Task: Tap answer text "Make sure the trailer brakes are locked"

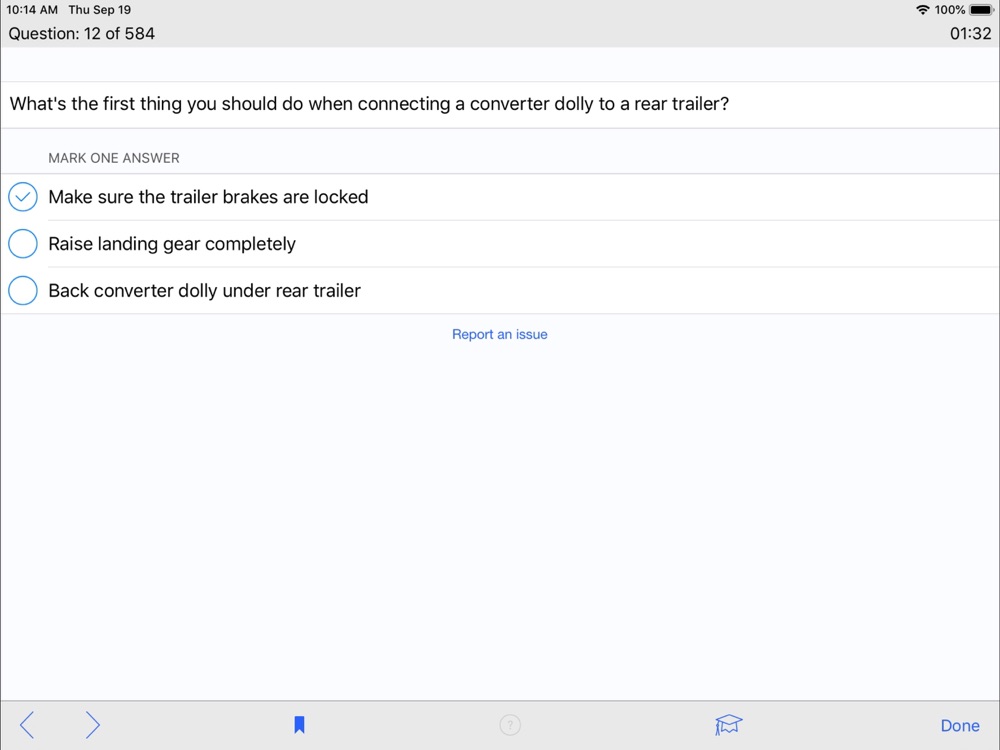Action: click(208, 197)
